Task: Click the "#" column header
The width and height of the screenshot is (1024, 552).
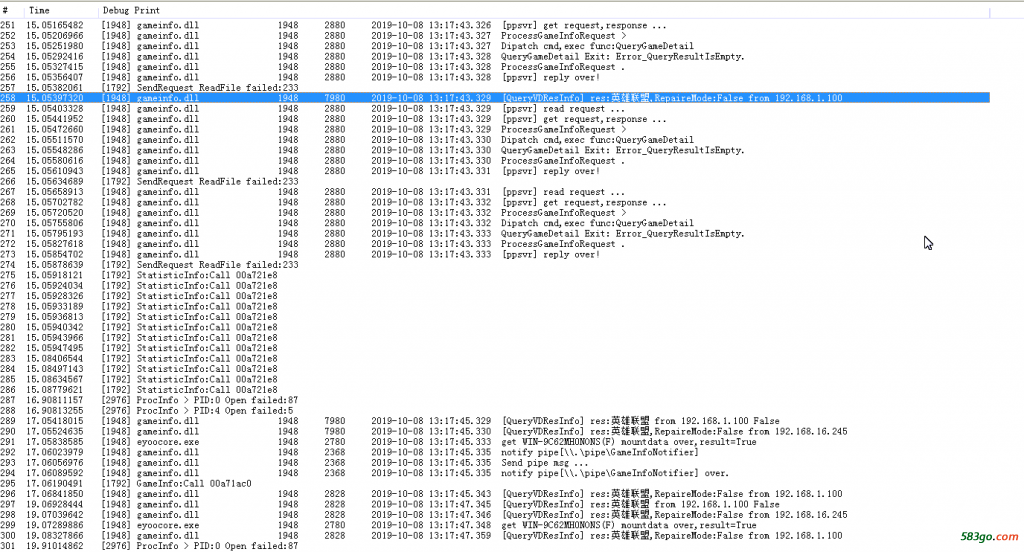Action: [x=6, y=8]
